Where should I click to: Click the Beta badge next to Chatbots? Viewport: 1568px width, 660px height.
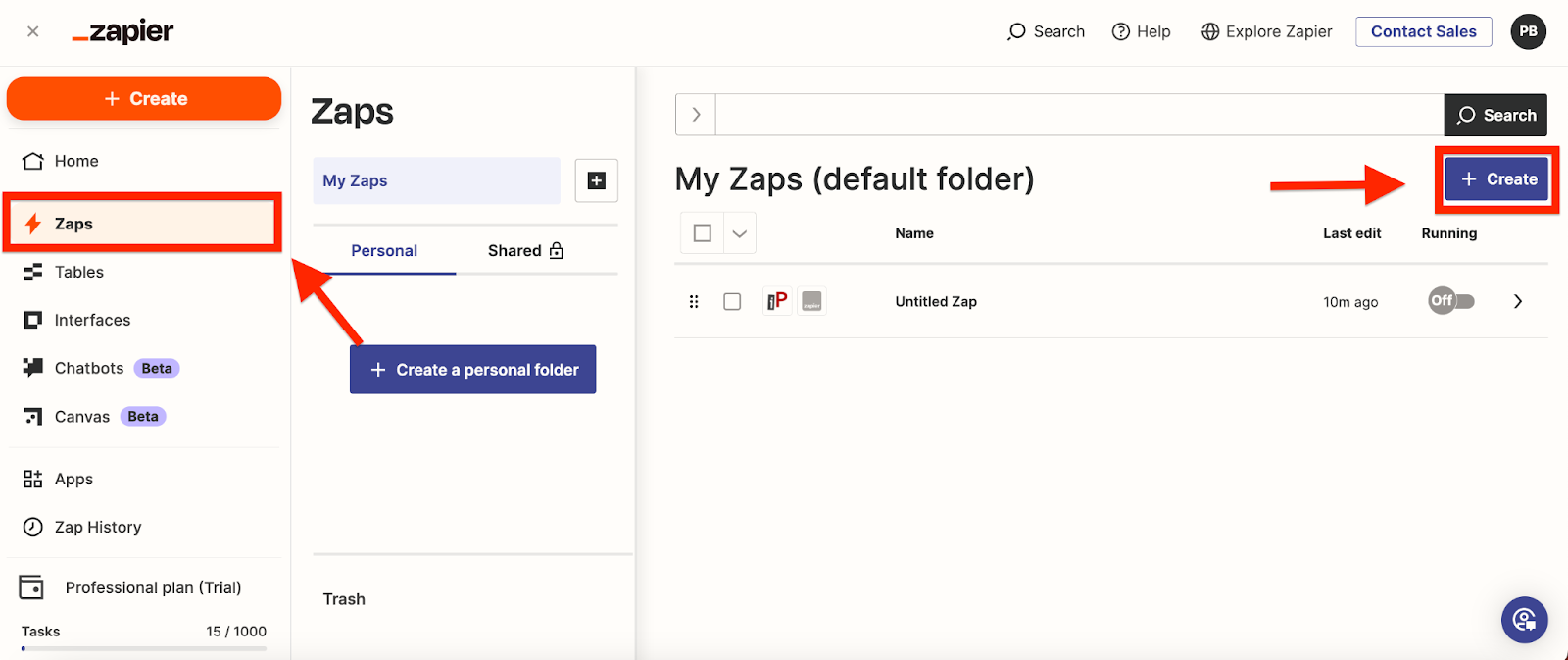(x=157, y=369)
